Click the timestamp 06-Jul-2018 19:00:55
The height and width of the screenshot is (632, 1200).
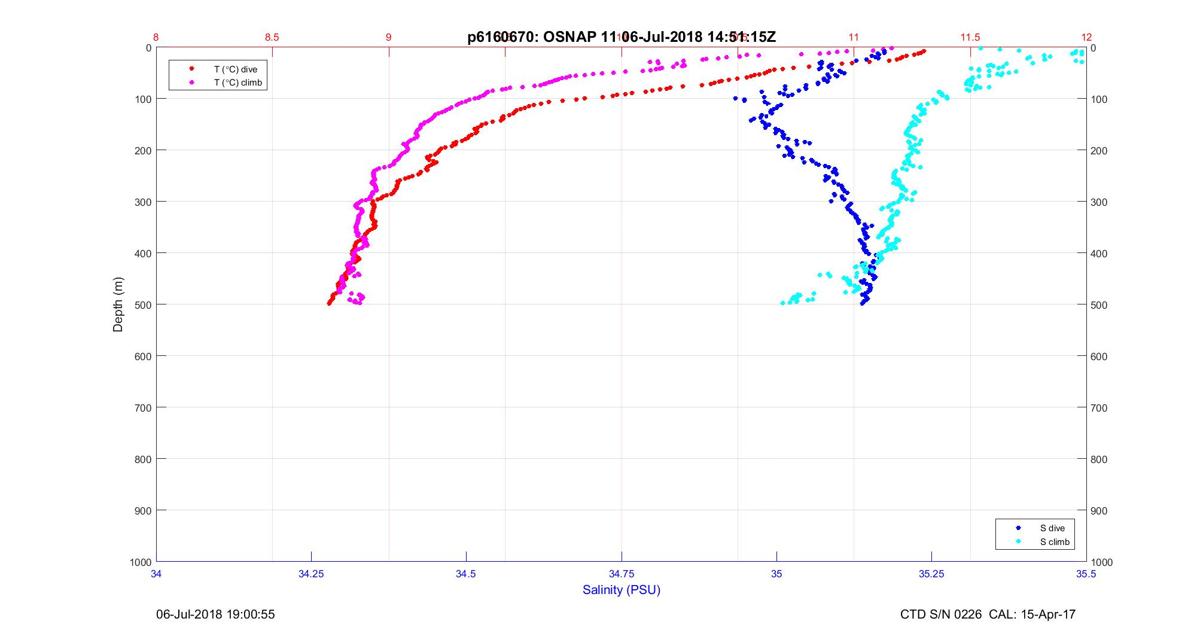tap(215, 614)
